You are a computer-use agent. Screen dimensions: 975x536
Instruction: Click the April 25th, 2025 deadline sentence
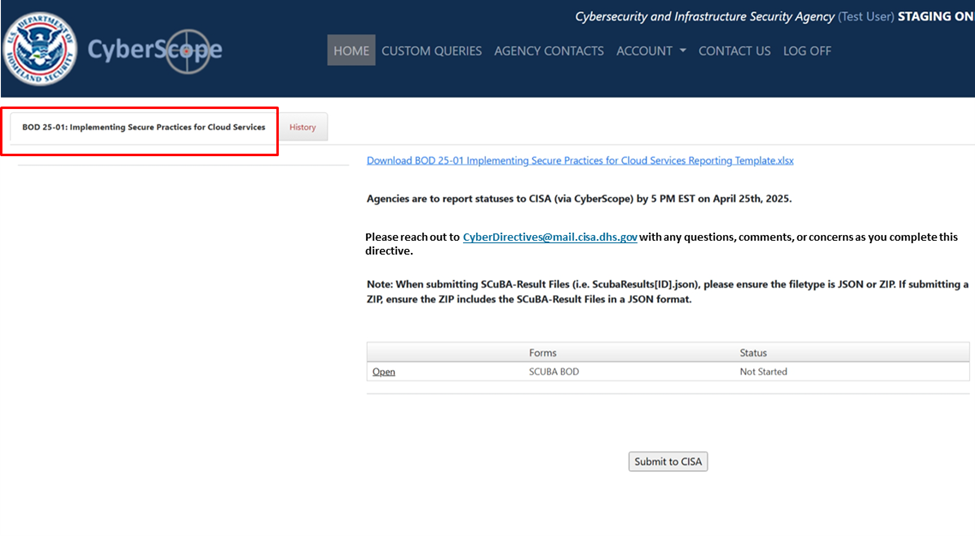click(579, 199)
